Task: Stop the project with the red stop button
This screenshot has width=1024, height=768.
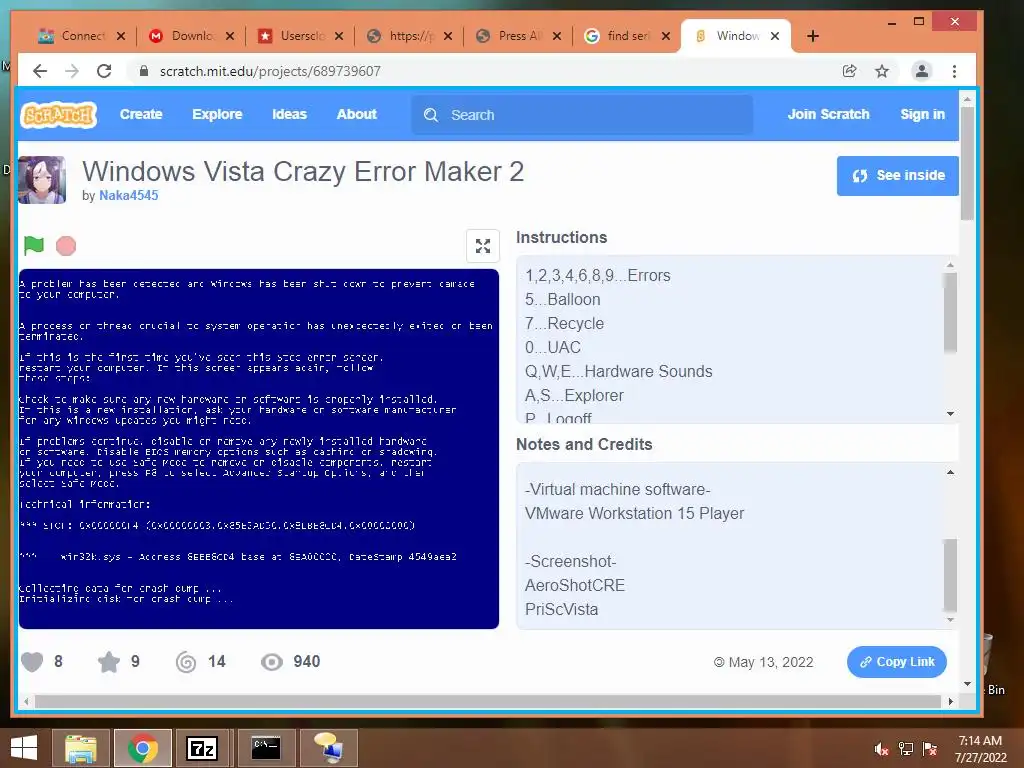Action: point(66,246)
